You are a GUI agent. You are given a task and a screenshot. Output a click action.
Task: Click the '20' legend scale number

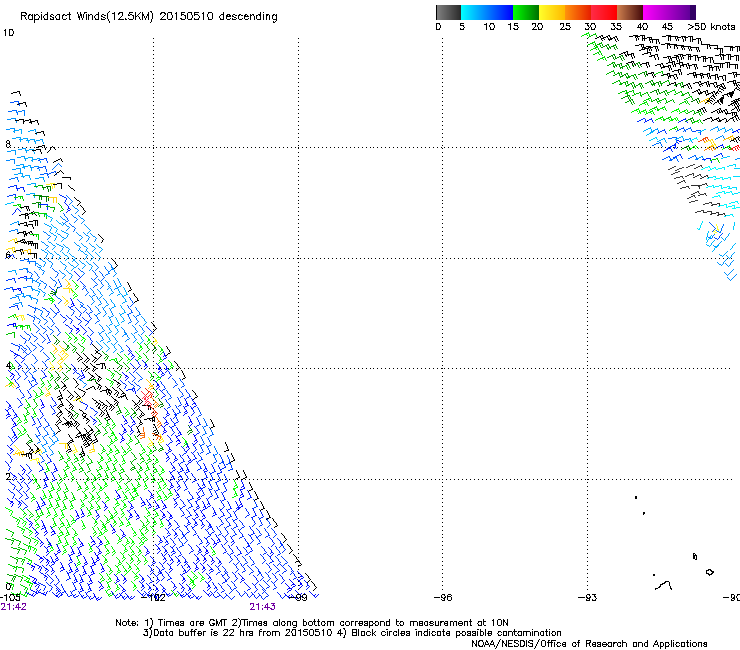(x=537, y=27)
